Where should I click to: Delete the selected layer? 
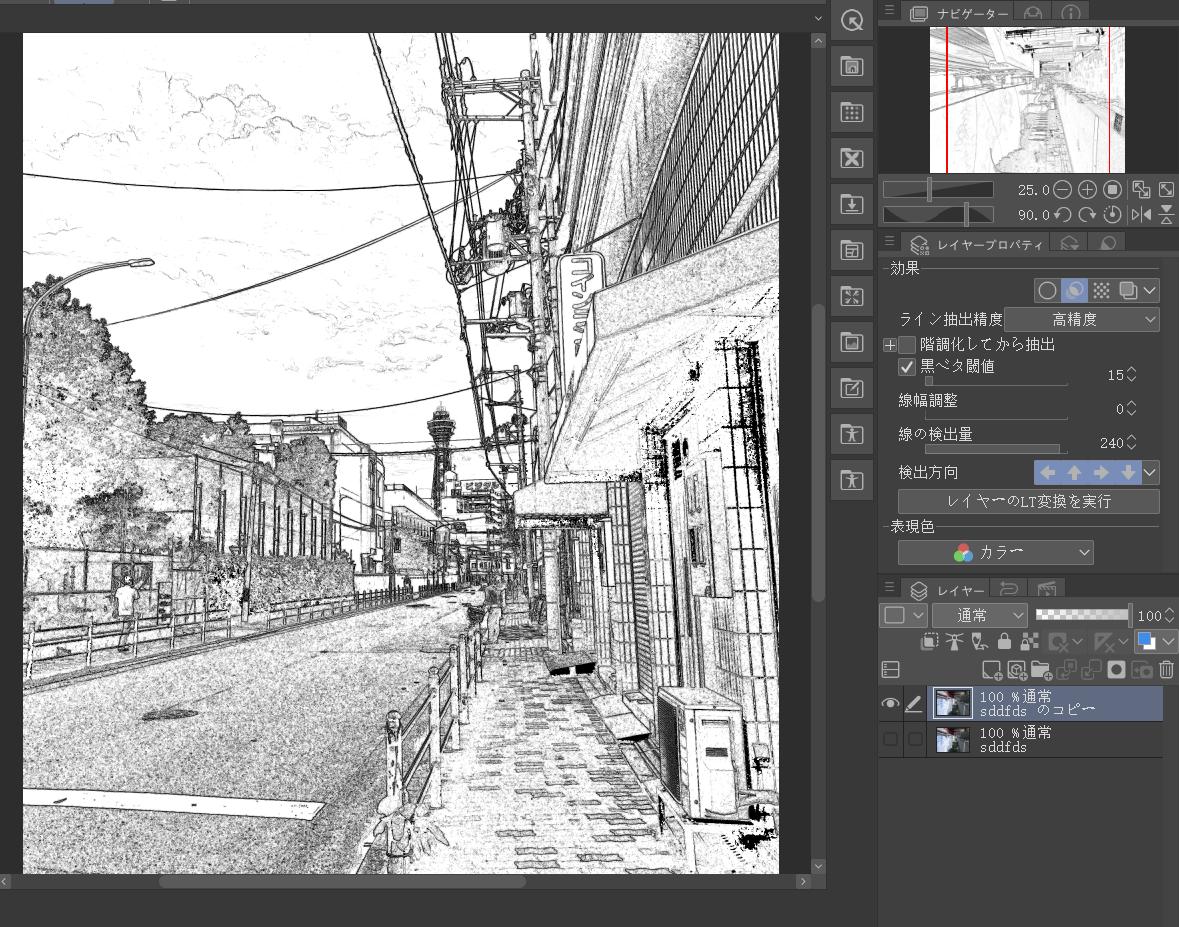(1166, 670)
